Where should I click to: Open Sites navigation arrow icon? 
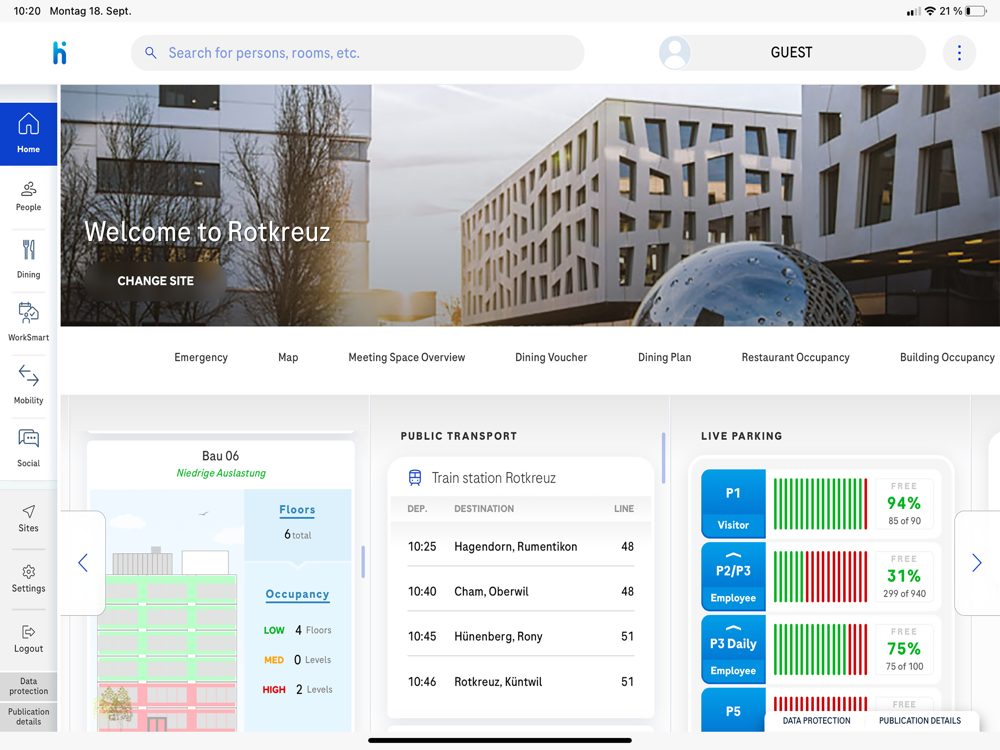pos(28,511)
